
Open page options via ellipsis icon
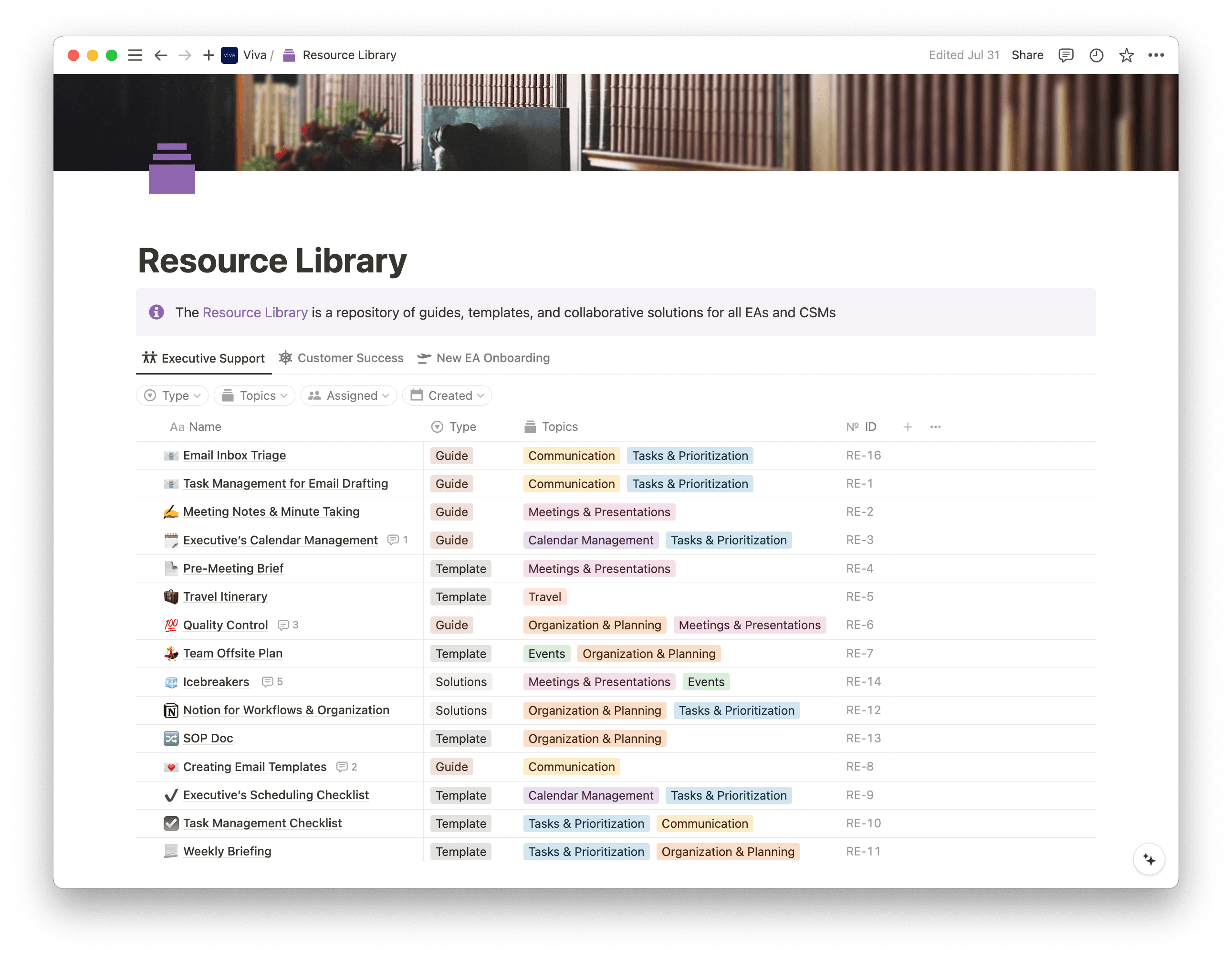[1157, 55]
